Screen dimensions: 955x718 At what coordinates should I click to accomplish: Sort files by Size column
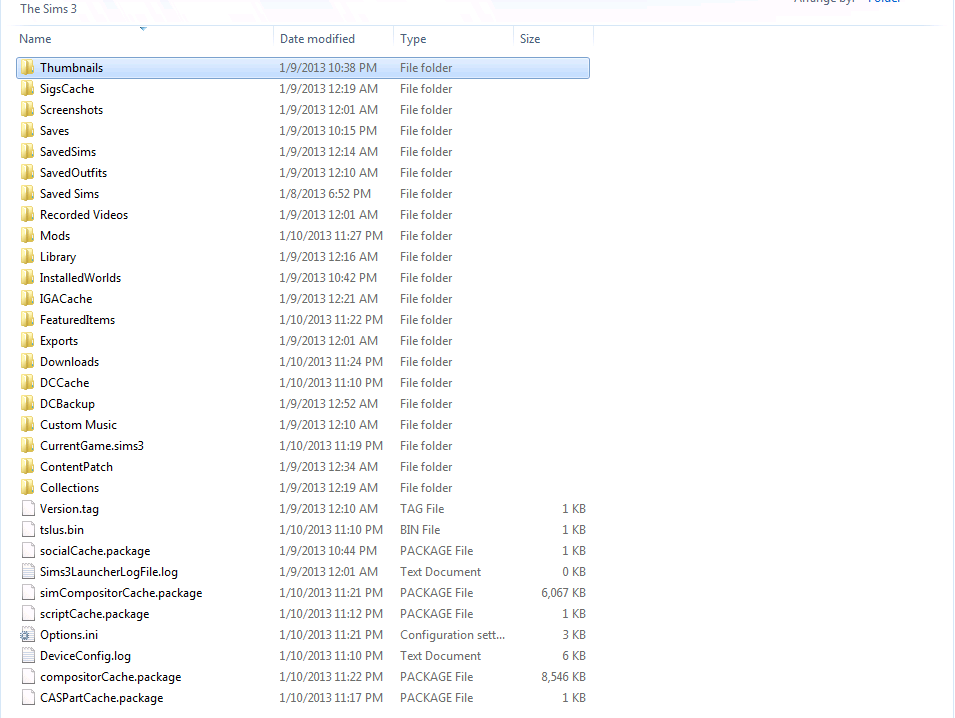click(x=529, y=38)
